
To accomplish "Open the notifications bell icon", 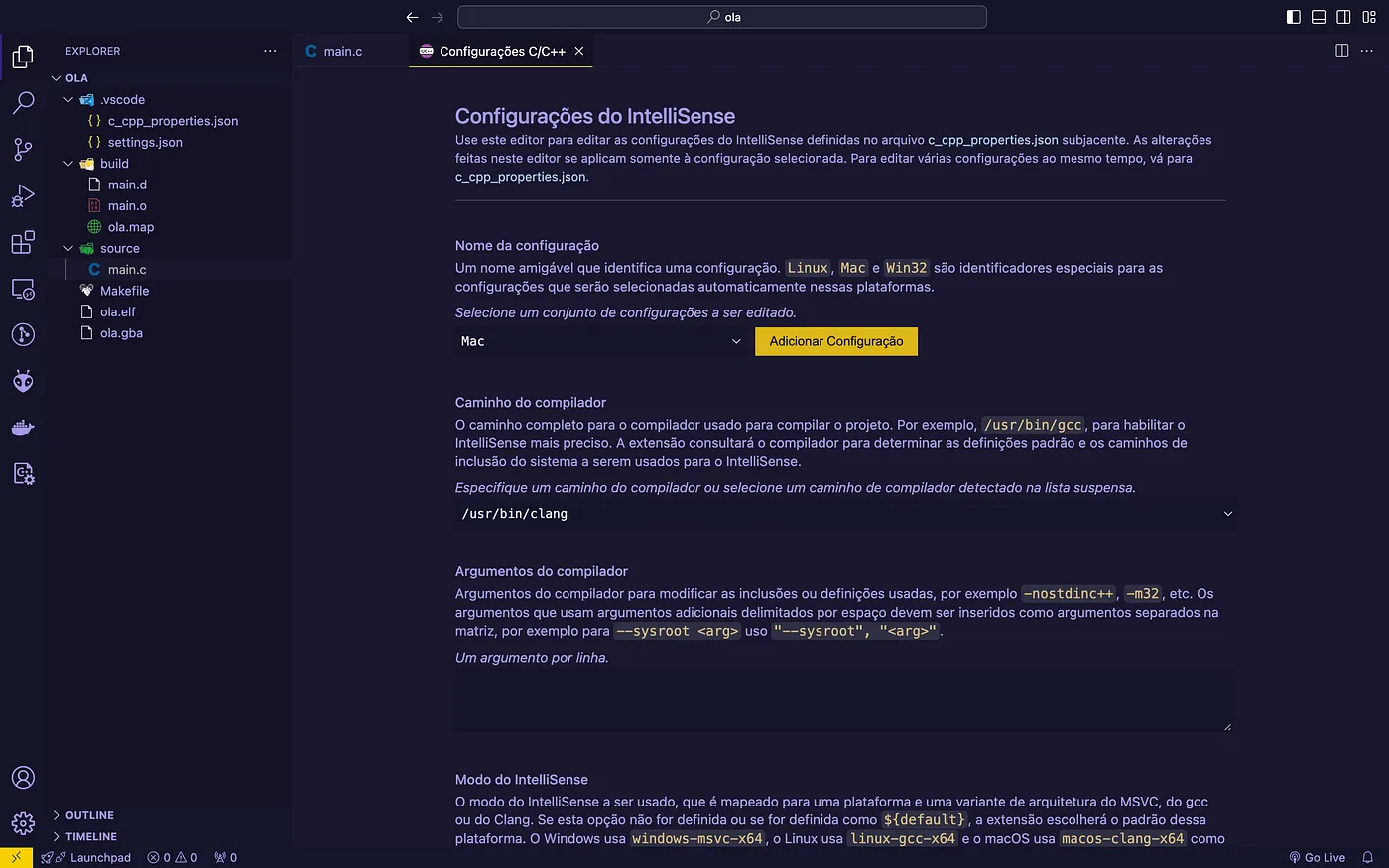I will (1367, 857).
